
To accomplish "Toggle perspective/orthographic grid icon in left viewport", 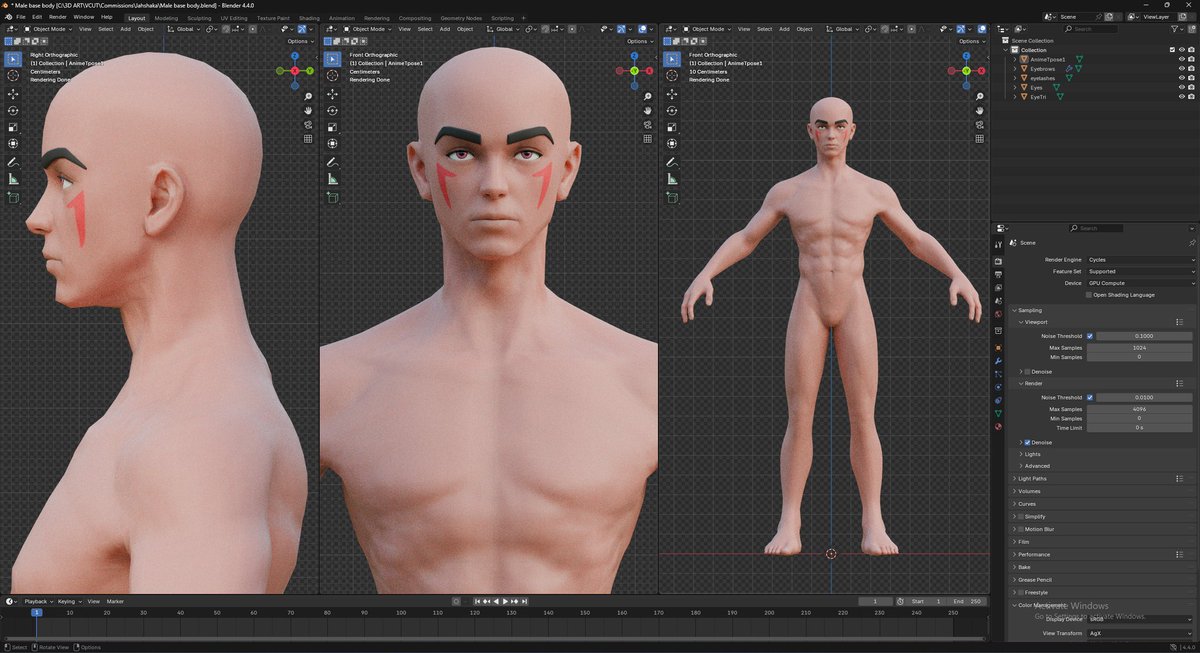I will (x=308, y=139).
